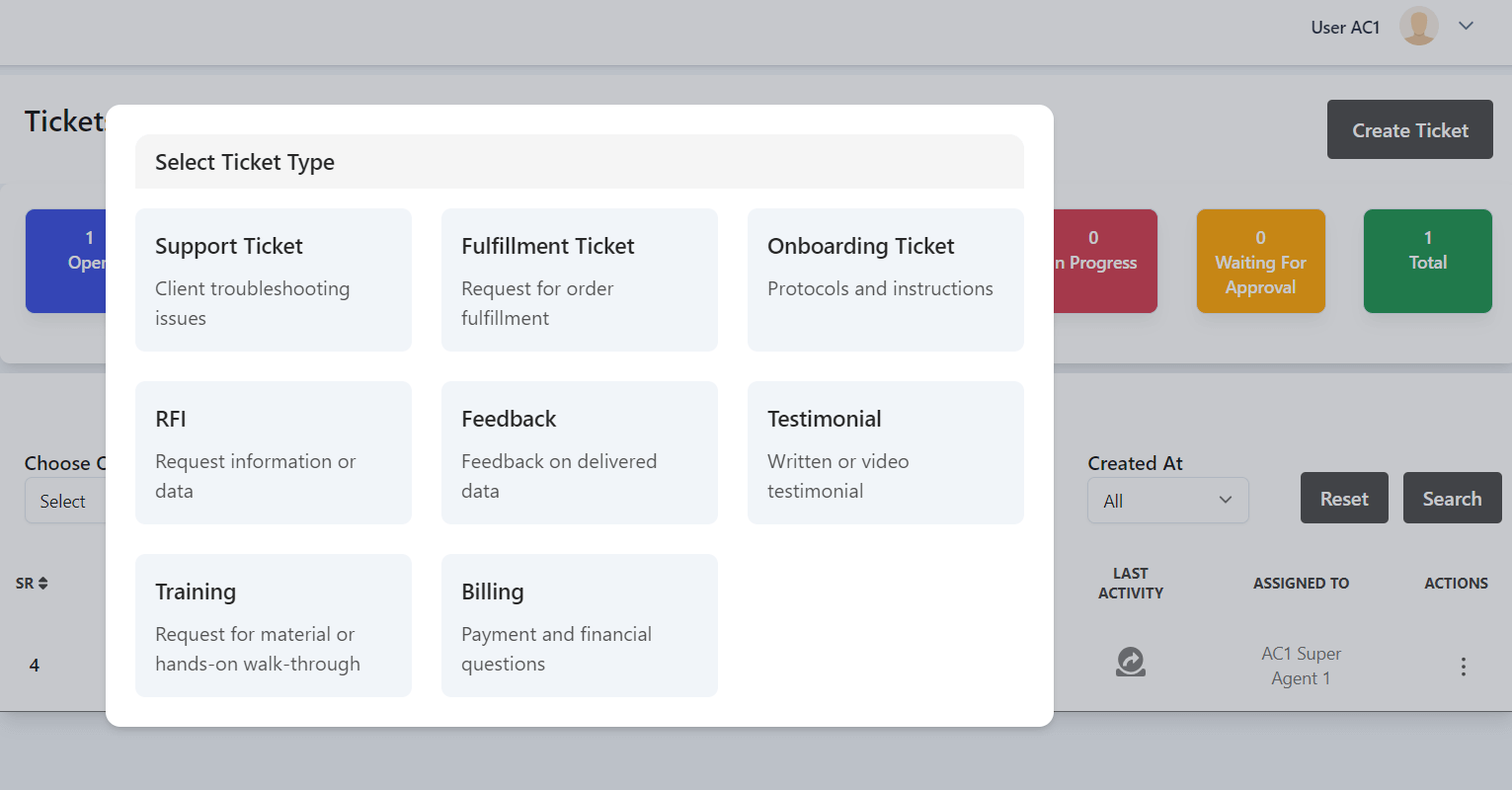Click the Reset filter button
The height and width of the screenshot is (790, 1512).
click(x=1343, y=499)
